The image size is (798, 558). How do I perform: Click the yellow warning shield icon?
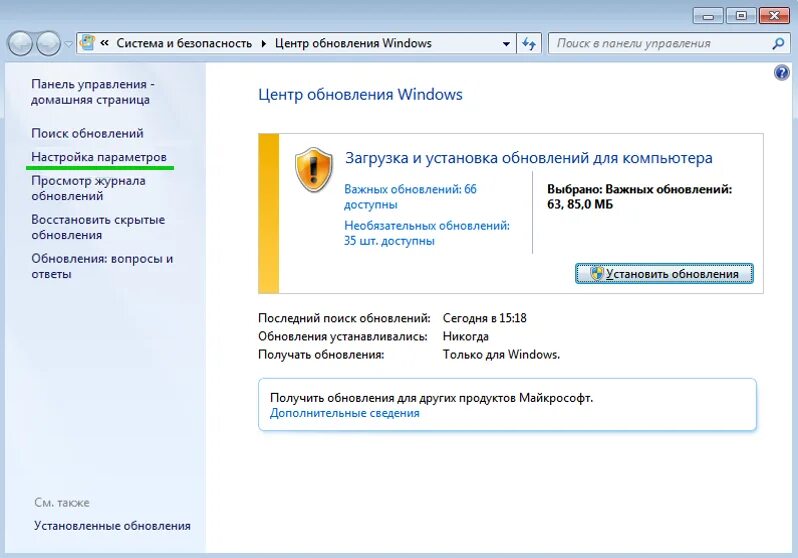(314, 170)
